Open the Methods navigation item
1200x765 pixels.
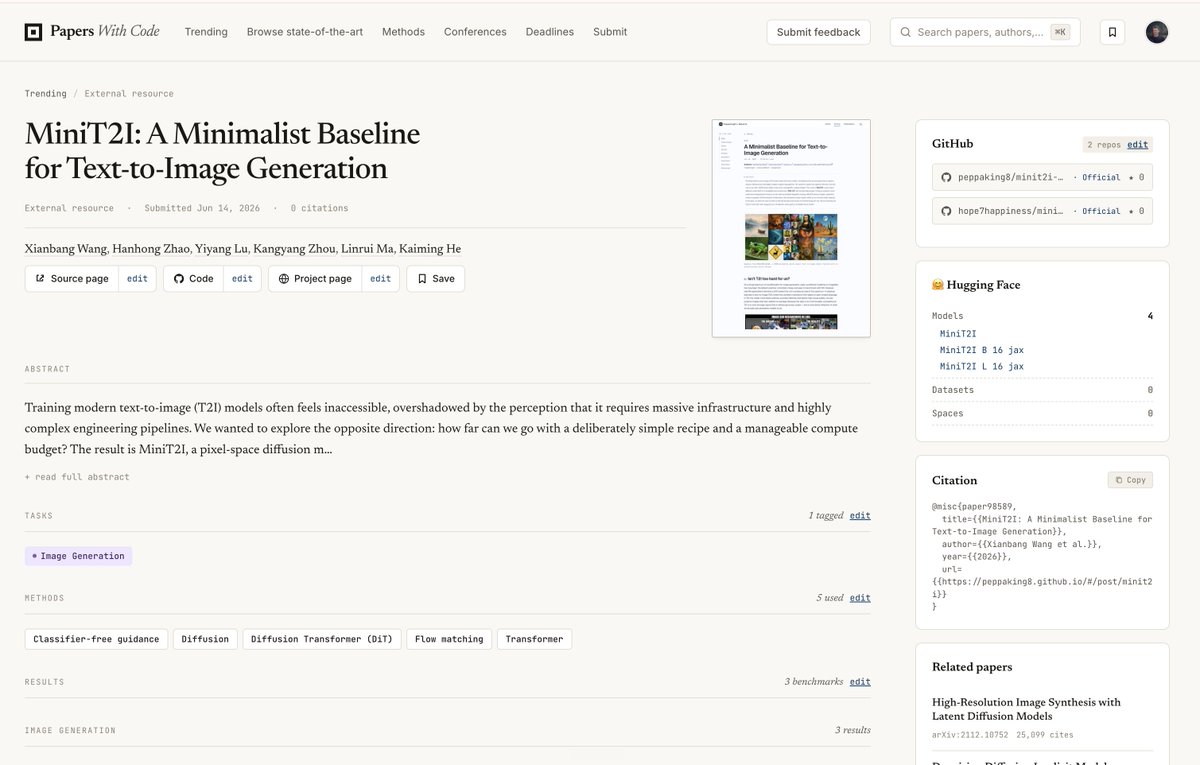pos(403,32)
